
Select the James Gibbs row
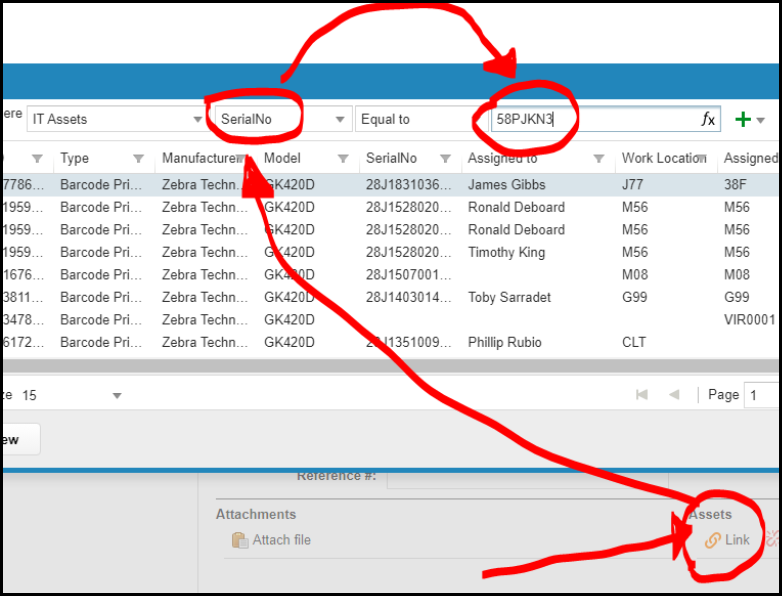point(506,185)
